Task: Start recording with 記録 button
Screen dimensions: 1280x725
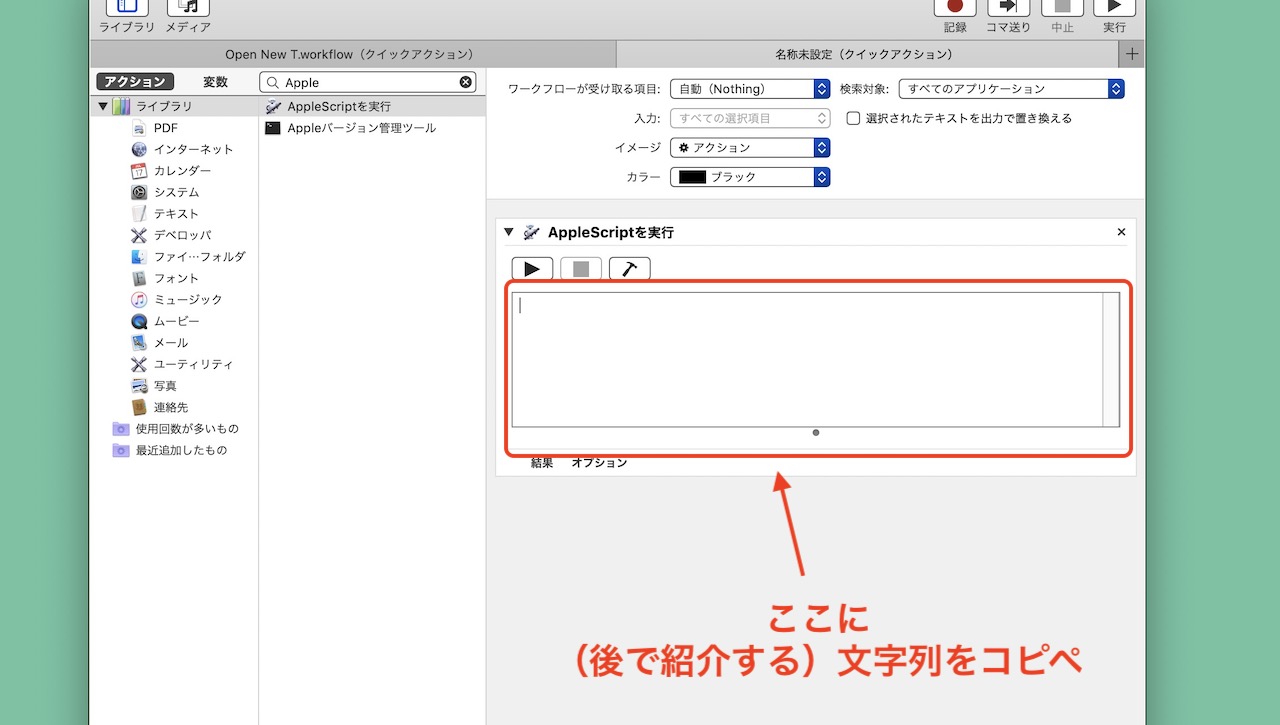Action: 955,15
